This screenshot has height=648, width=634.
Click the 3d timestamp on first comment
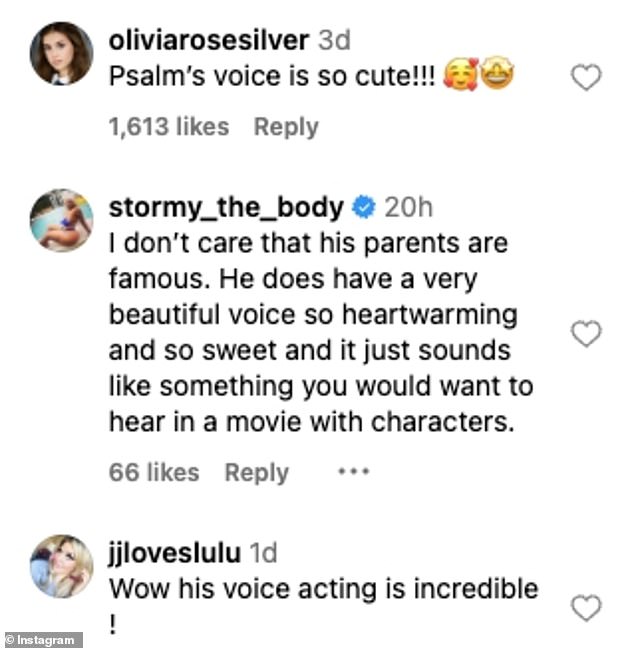click(332, 41)
